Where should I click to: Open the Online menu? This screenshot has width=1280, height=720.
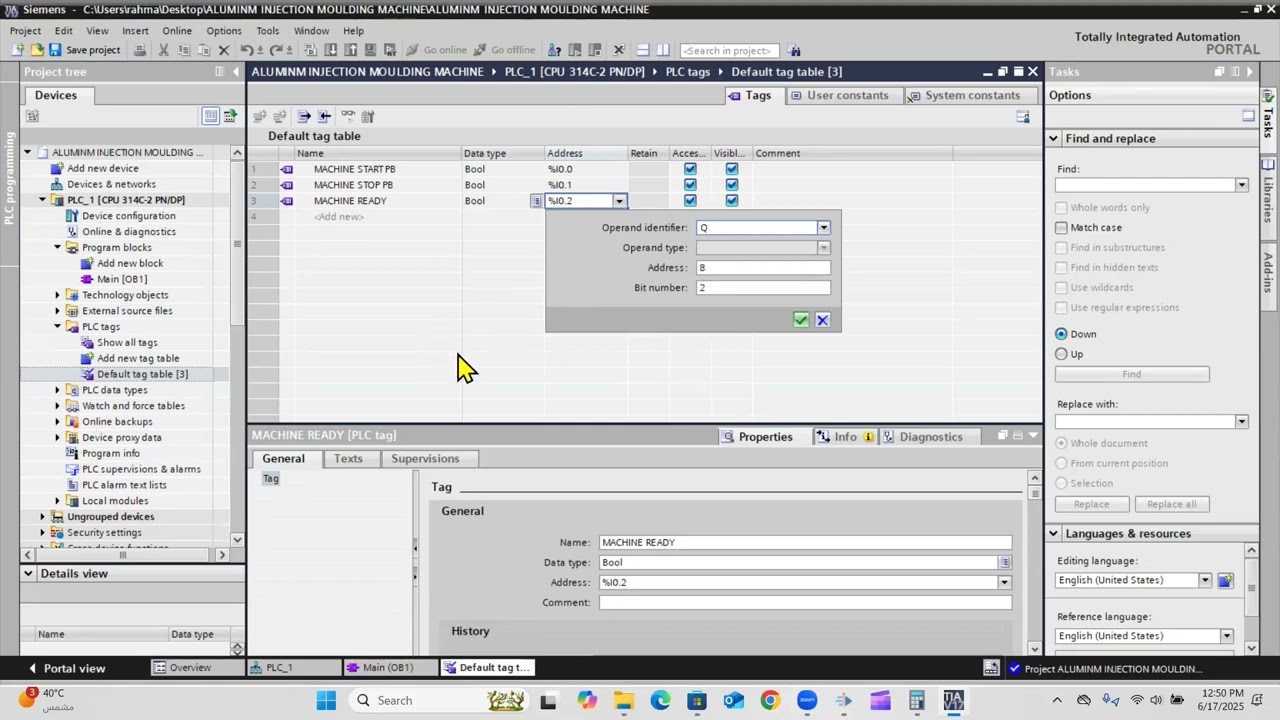point(177,31)
